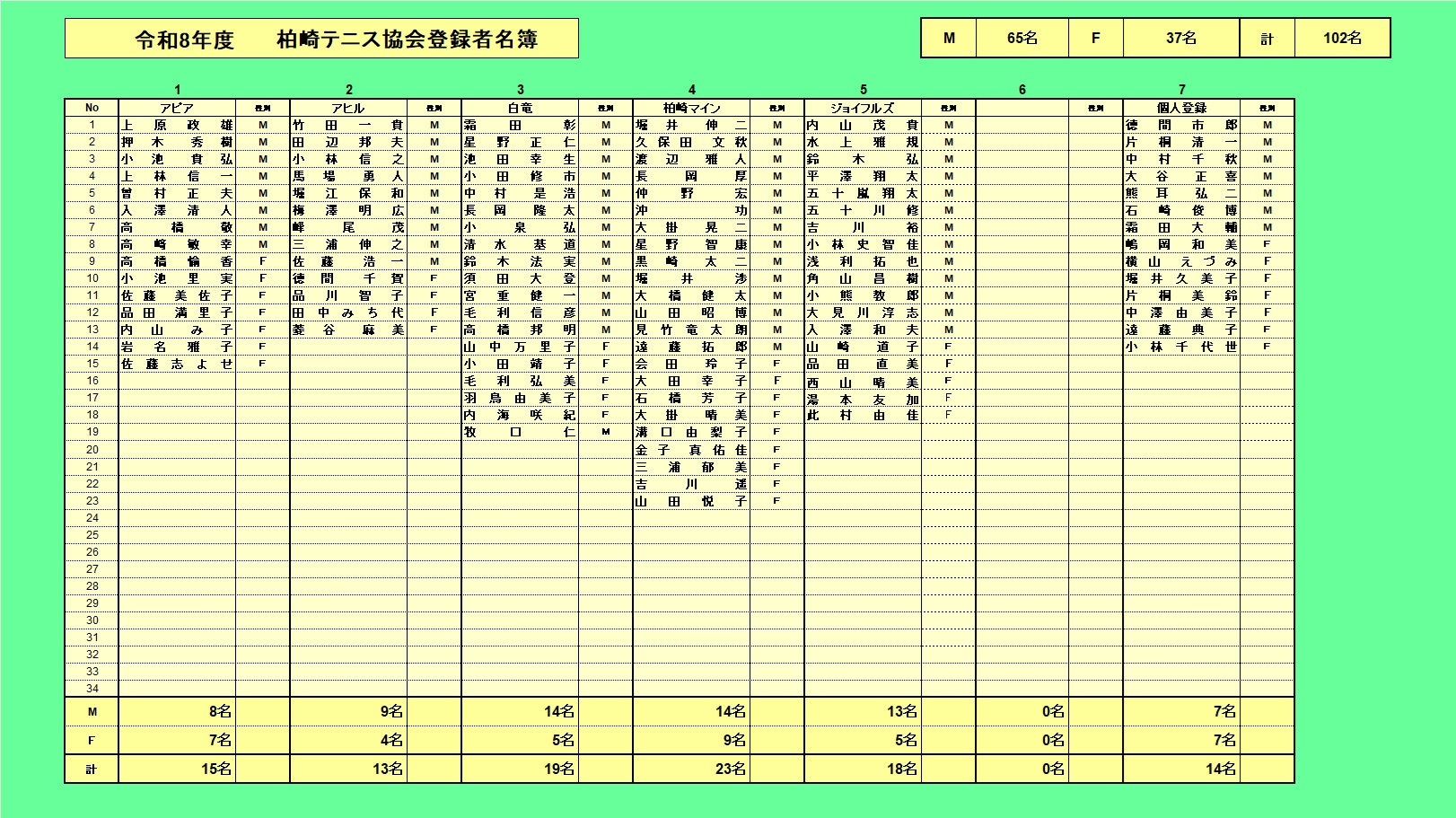Click row number 34 in No column
This screenshot has height=818, width=1456.
[92, 689]
